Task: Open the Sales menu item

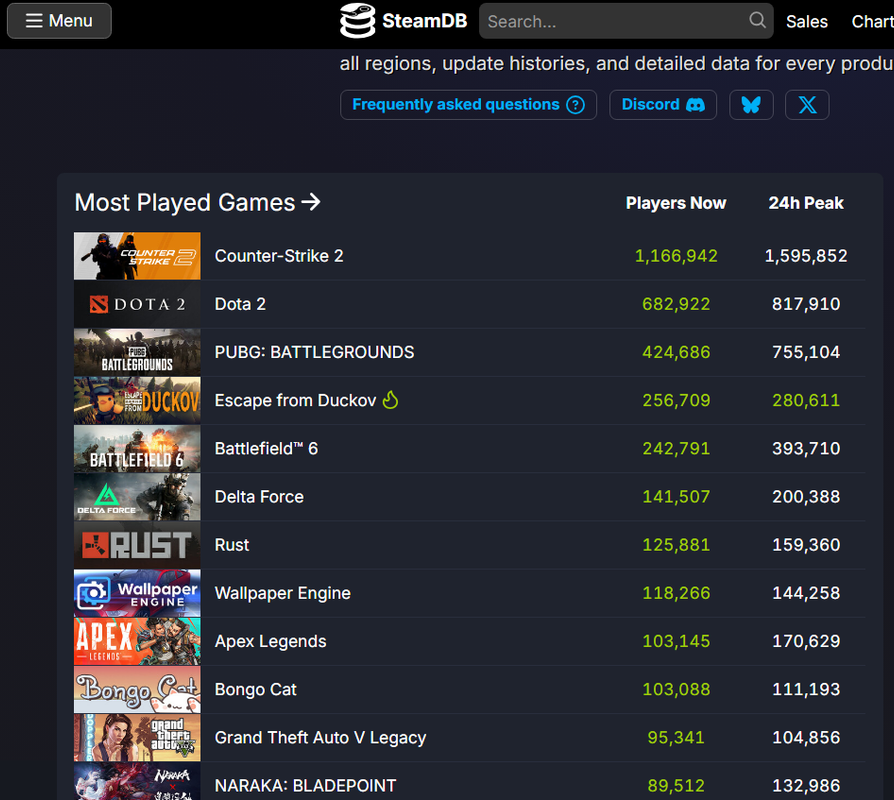Action: click(x=806, y=22)
